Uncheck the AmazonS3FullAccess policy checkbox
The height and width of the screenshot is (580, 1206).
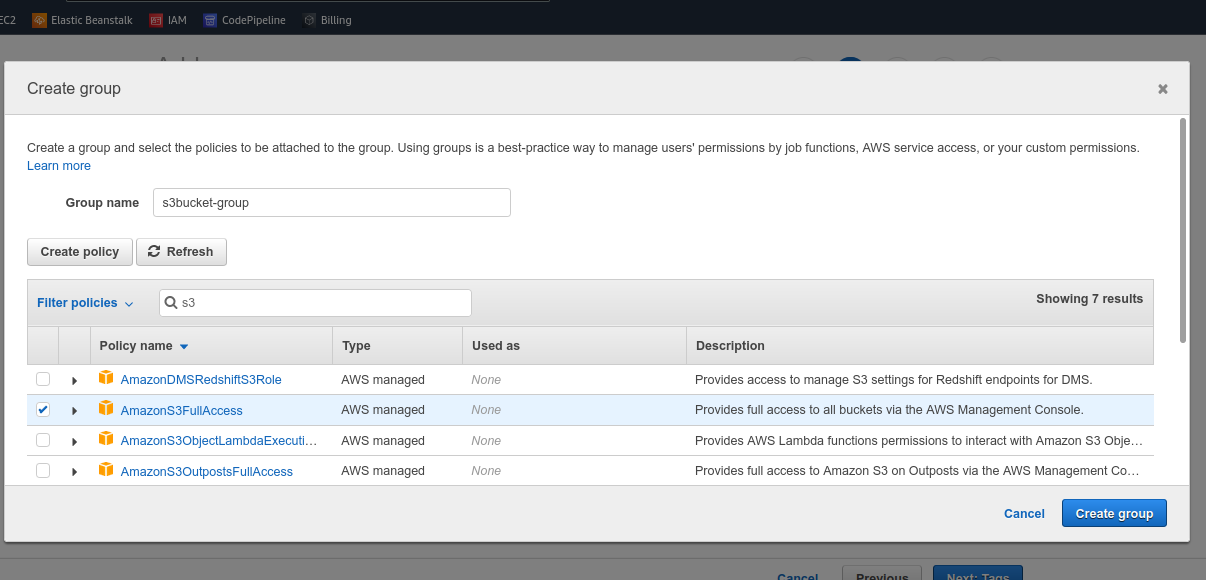point(43,410)
